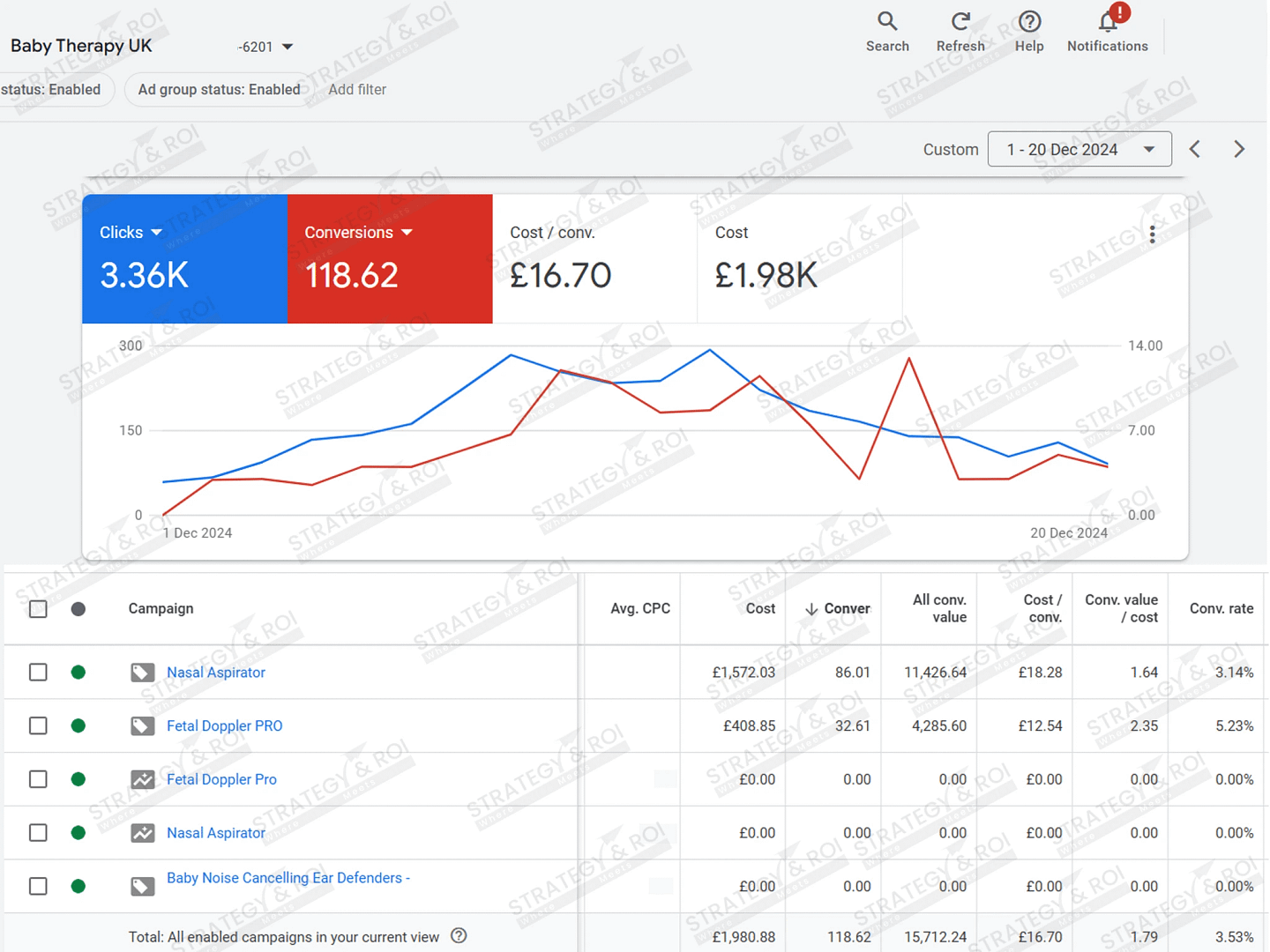Click the Search magnifier icon

point(886,21)
